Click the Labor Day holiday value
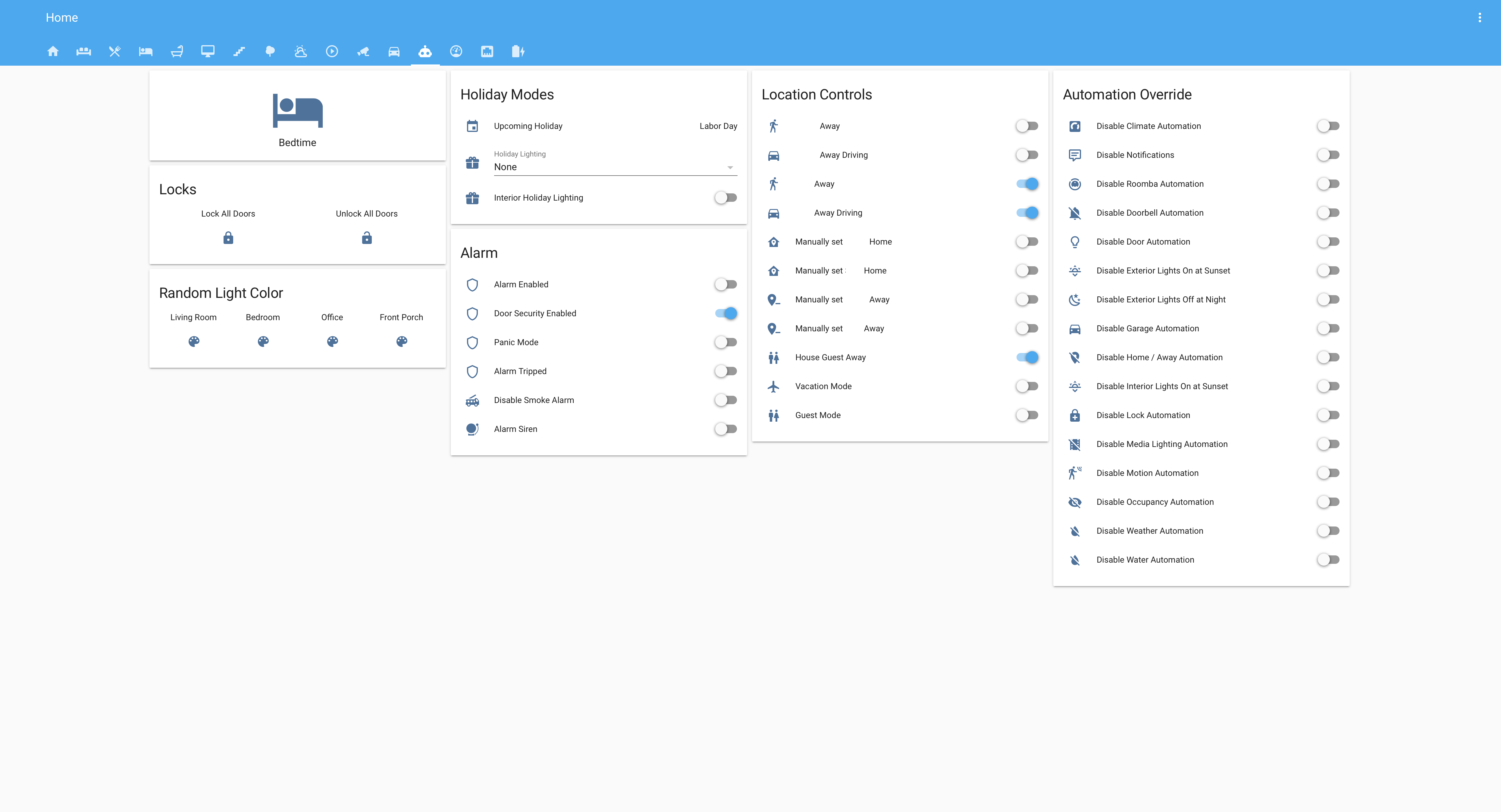 coord(718,126)
